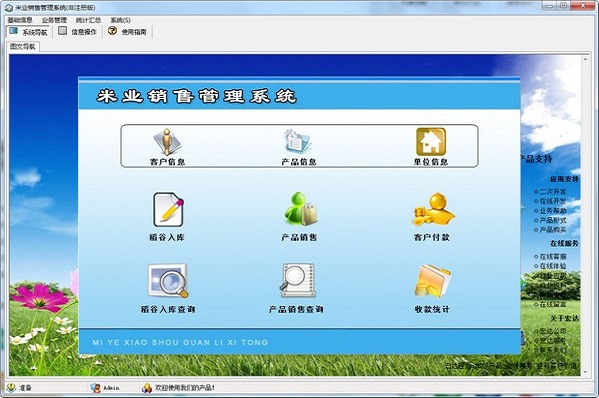The height and width of the screenshot is (398, 599).
Task: Click the 准备 status bar icon
Action: point(11,388)
